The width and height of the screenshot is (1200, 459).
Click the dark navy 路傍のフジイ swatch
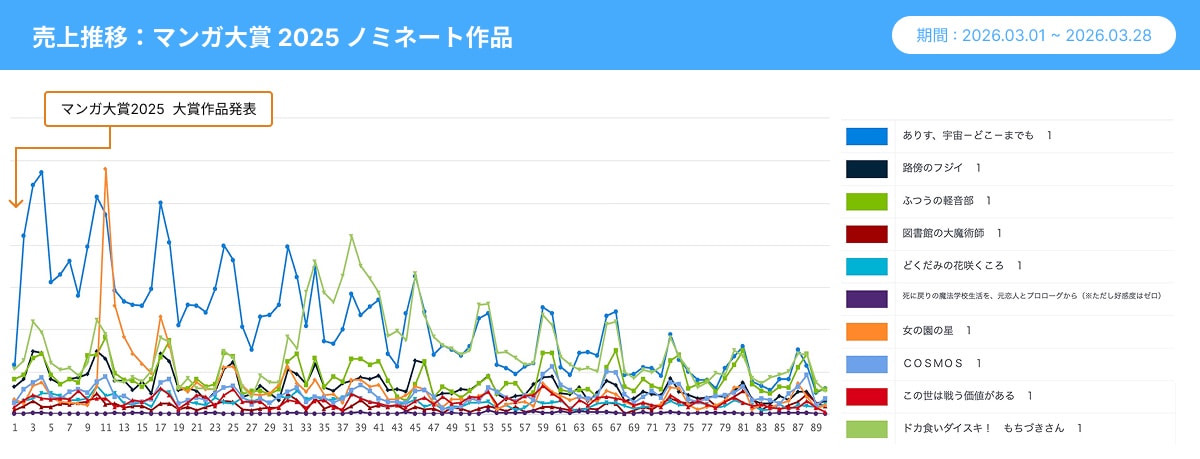866,168
